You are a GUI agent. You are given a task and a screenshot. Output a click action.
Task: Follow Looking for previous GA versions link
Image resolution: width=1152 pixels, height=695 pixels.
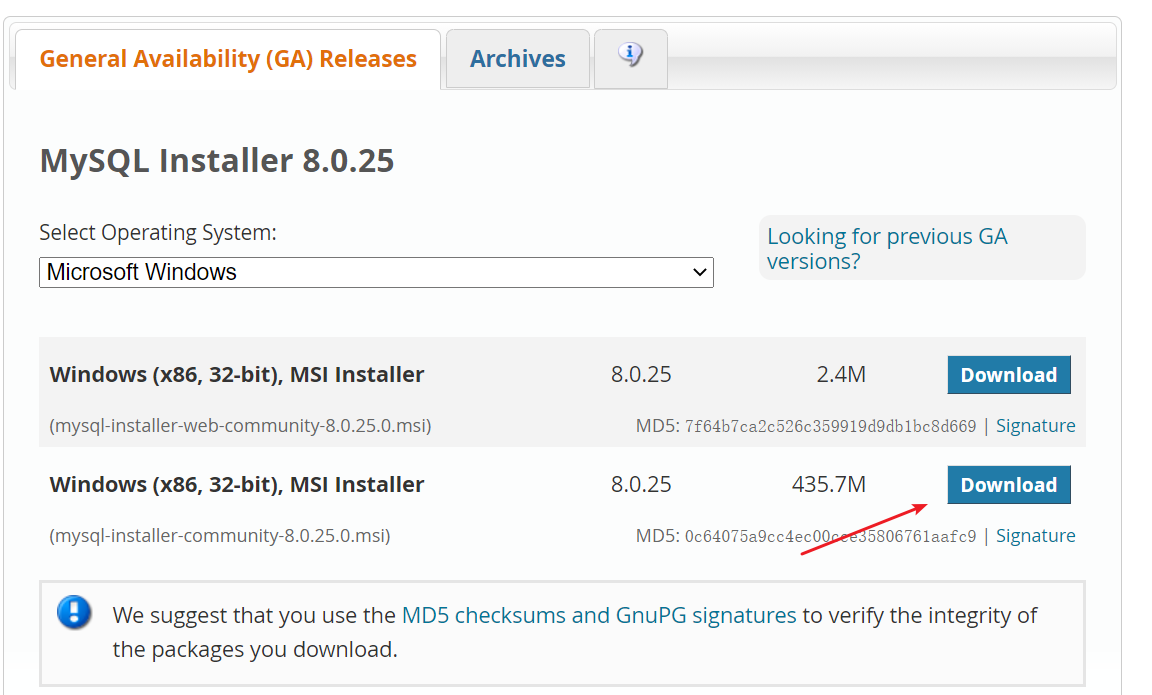coord(887,248)
